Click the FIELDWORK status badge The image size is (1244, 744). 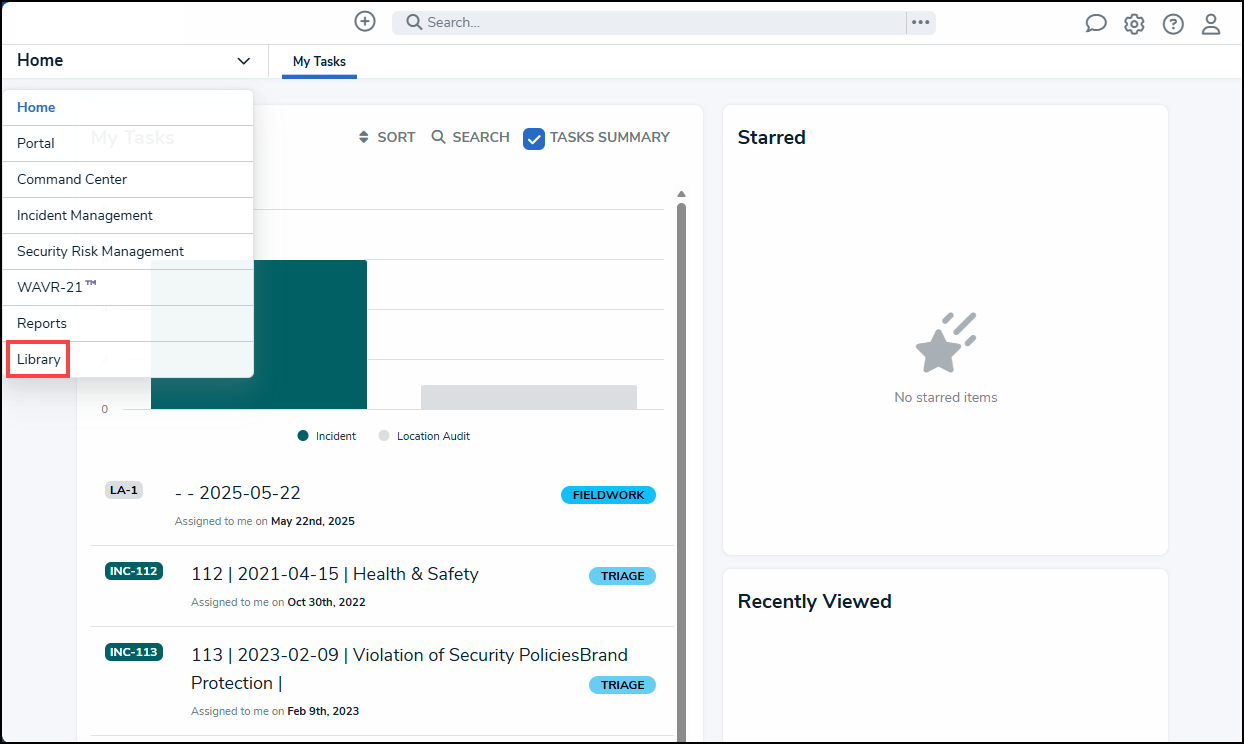(608, 495)
